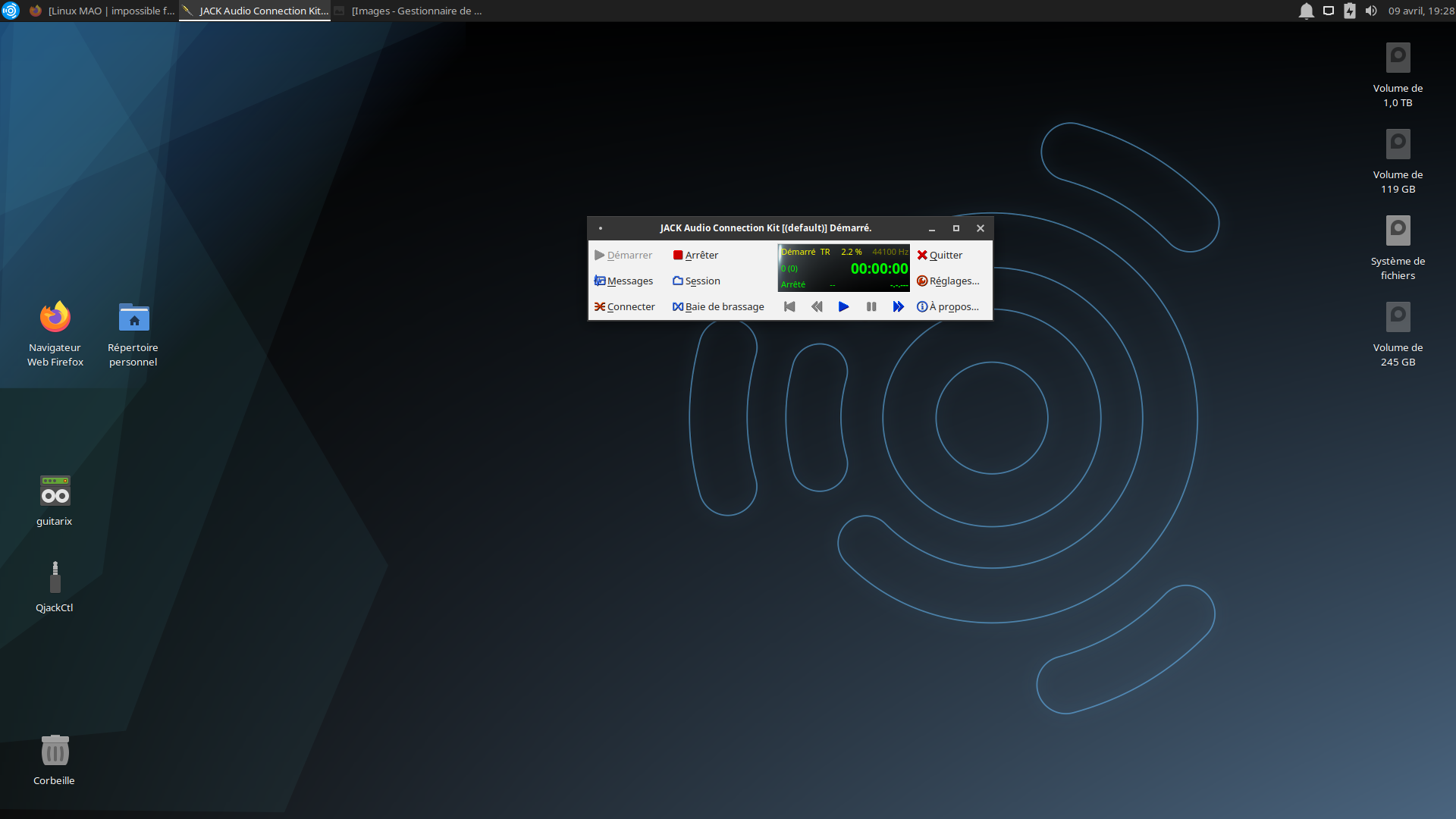Switch to the Linux MAO Firefox taskbar window
This screenshot has width=1456, height=819.
pyautogui.click(x=102, y=11)
